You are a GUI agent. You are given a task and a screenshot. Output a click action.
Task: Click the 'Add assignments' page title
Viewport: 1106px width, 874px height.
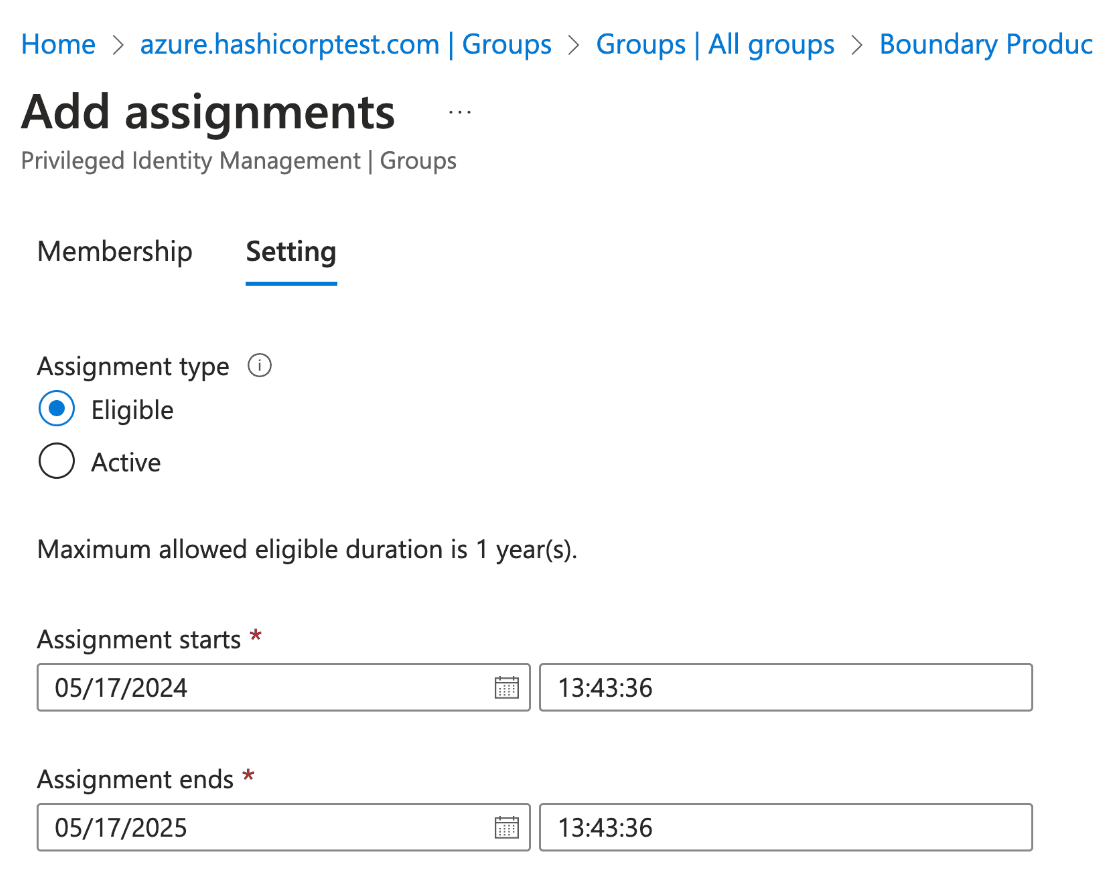(208, 112)
